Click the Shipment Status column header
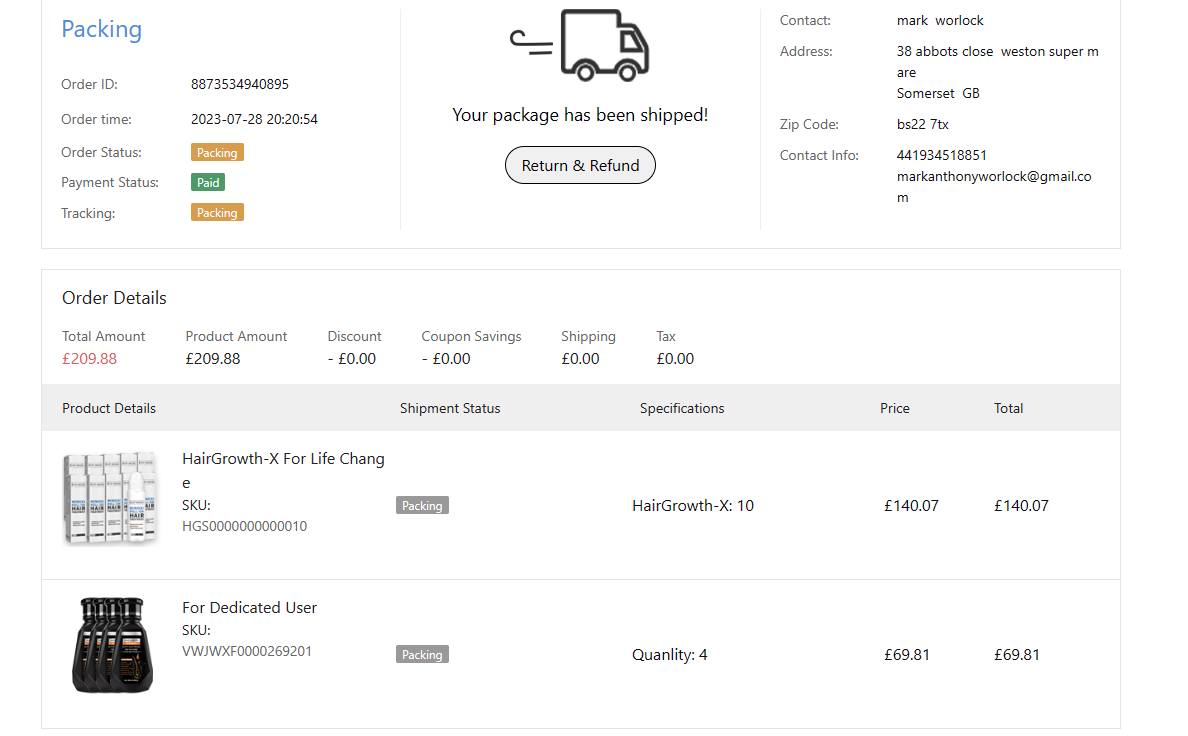This screenshot has width=1188, height=736. coord(450,408)
